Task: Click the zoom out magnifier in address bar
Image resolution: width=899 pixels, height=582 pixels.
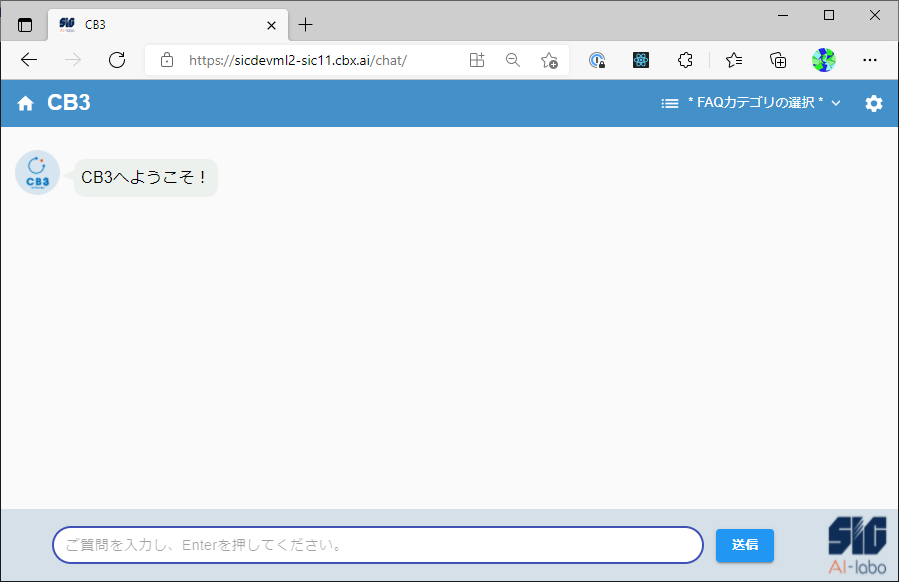Action: [513, 60]
